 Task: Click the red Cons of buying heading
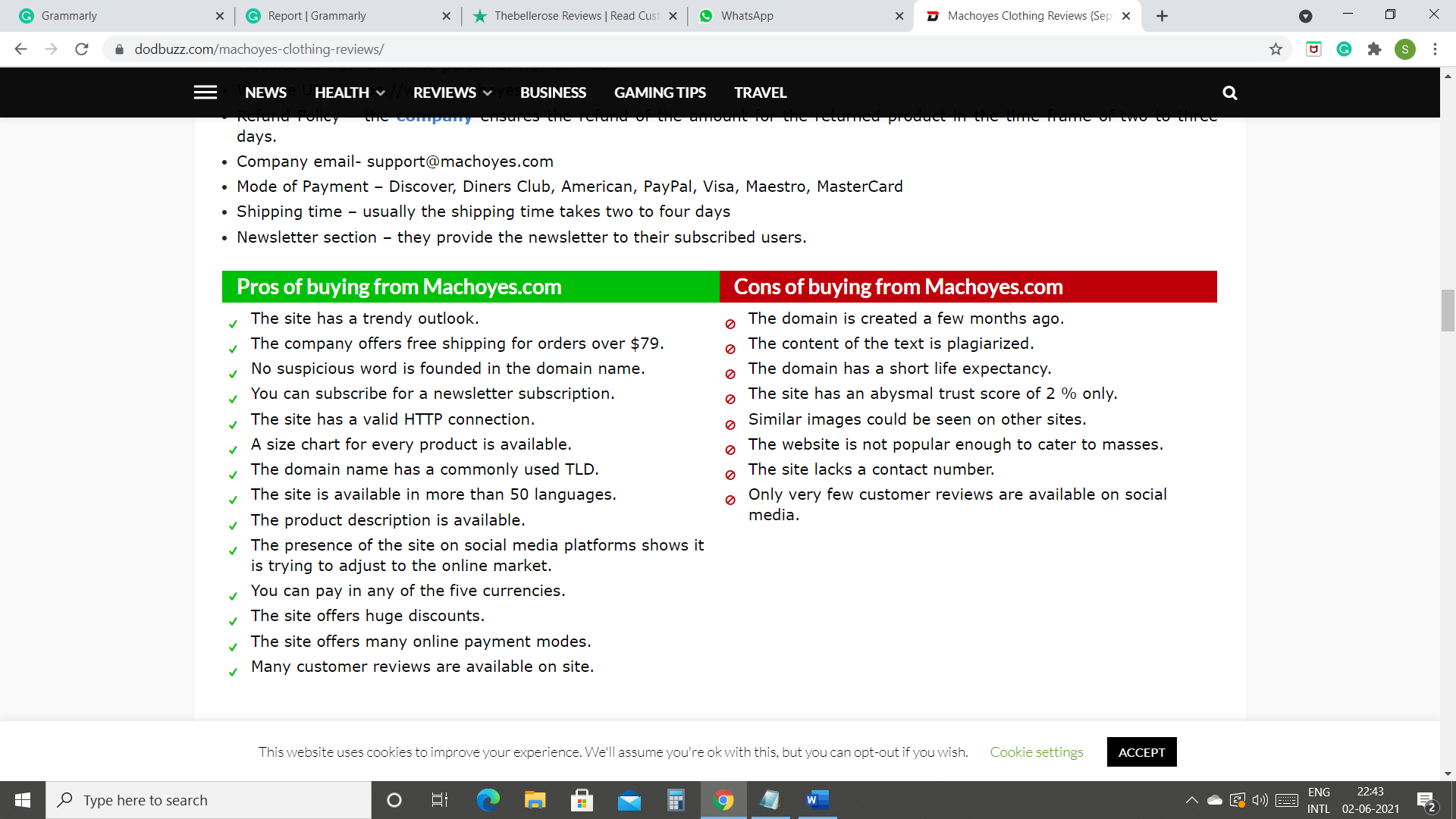pos(968,287)
